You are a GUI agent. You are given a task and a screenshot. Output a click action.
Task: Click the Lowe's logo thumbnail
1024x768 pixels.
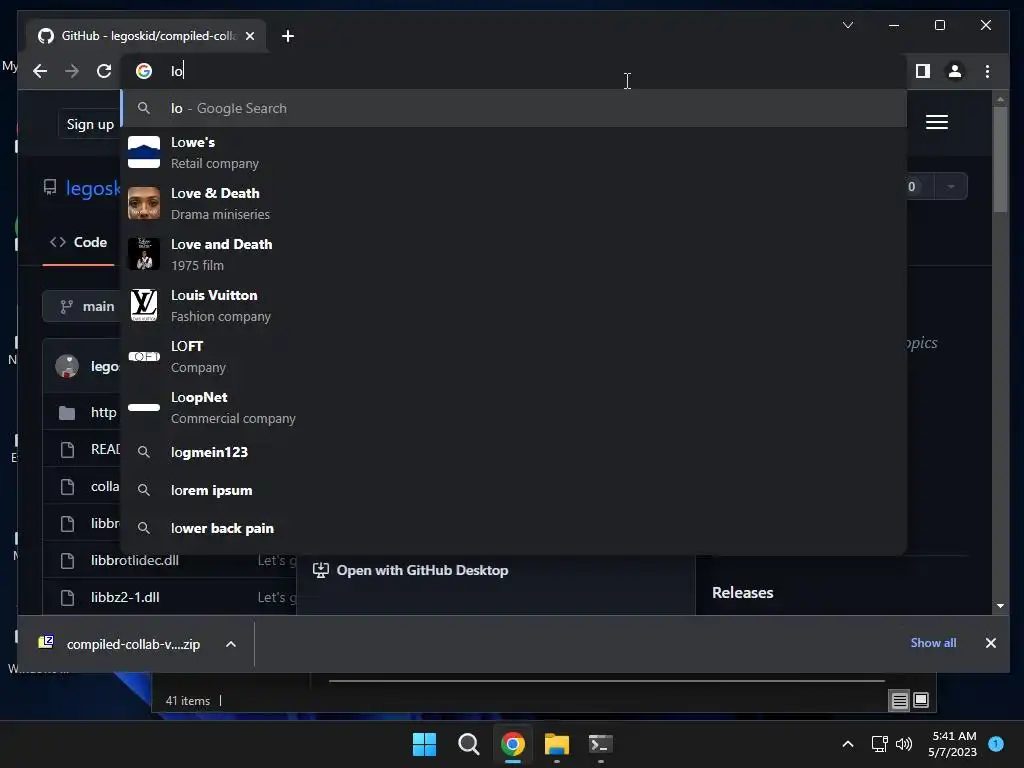[x=144, y=152]
